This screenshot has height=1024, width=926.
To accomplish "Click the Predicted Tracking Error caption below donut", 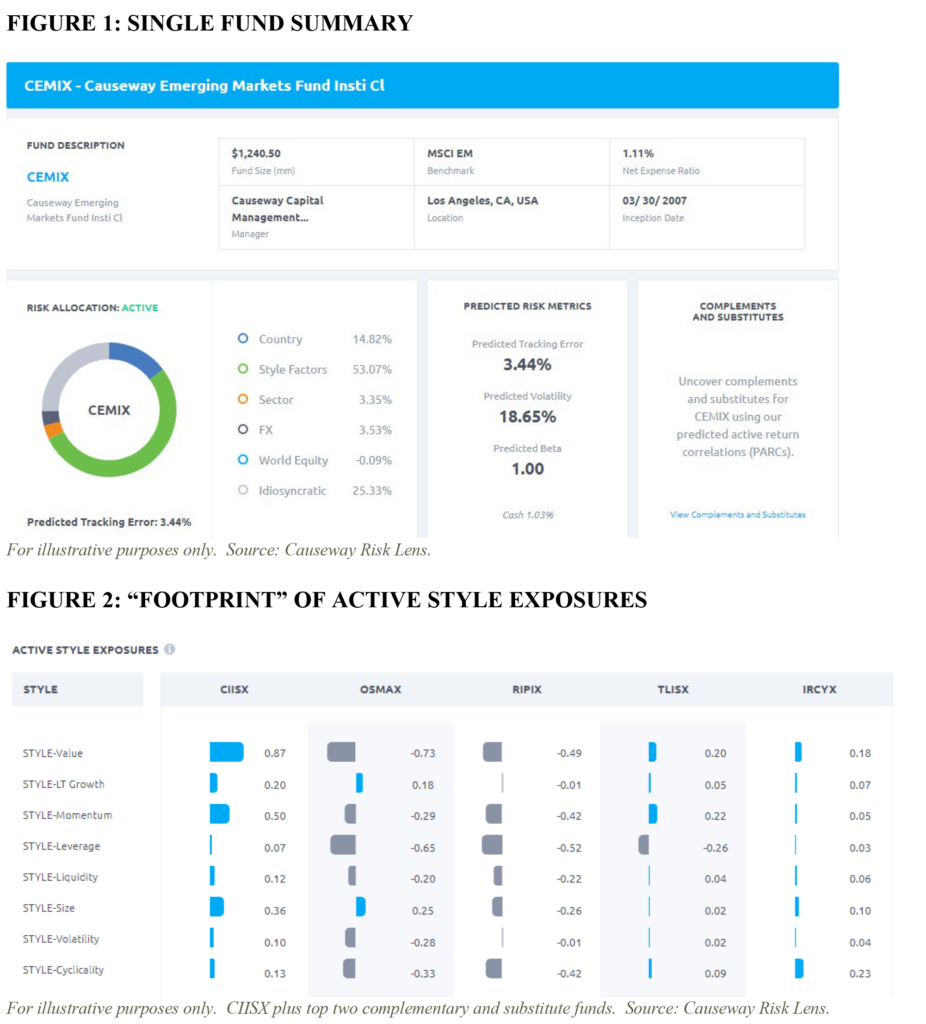I will point(109,522).
